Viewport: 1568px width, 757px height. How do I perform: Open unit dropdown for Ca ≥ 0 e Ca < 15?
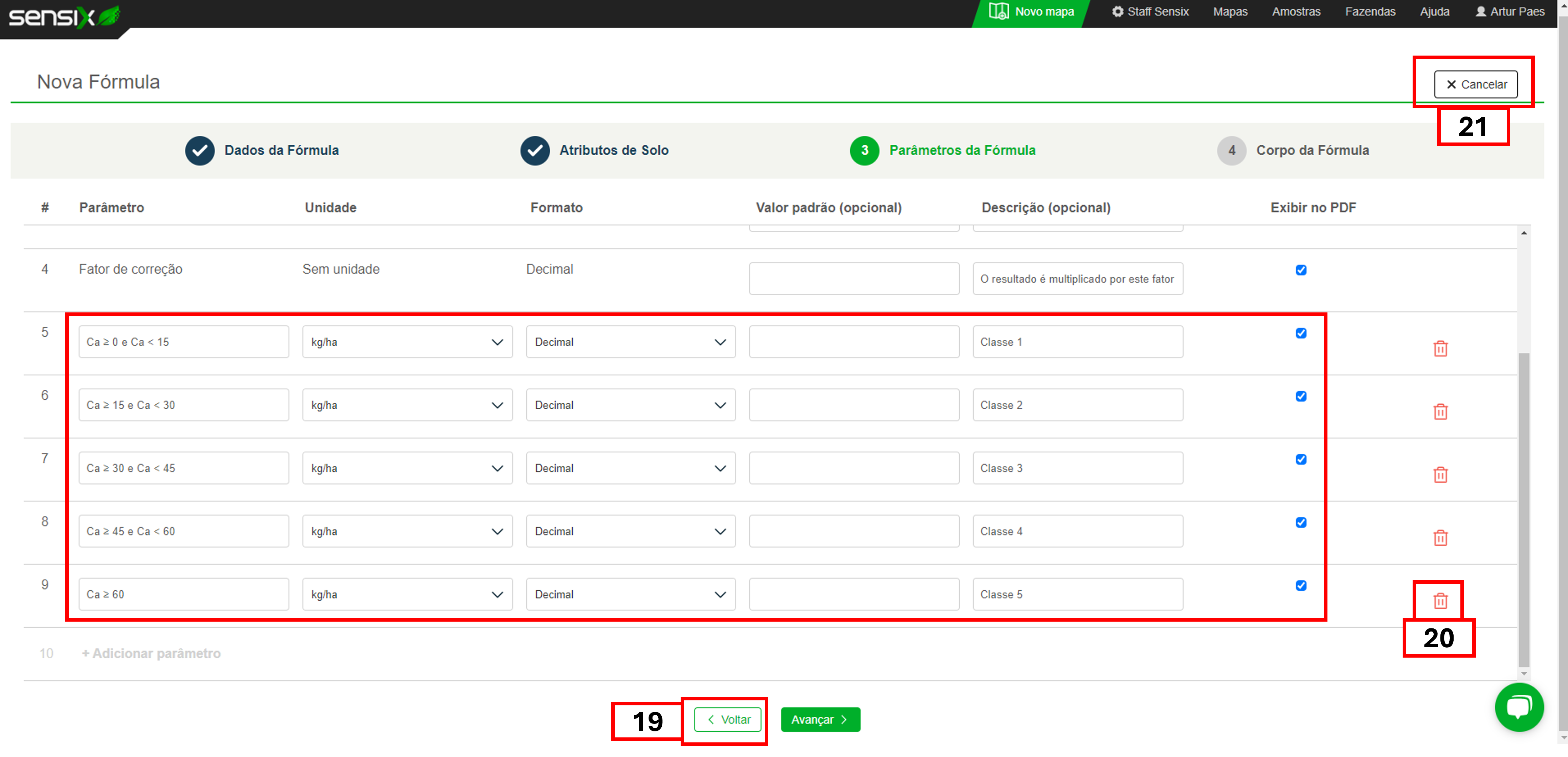407,342
